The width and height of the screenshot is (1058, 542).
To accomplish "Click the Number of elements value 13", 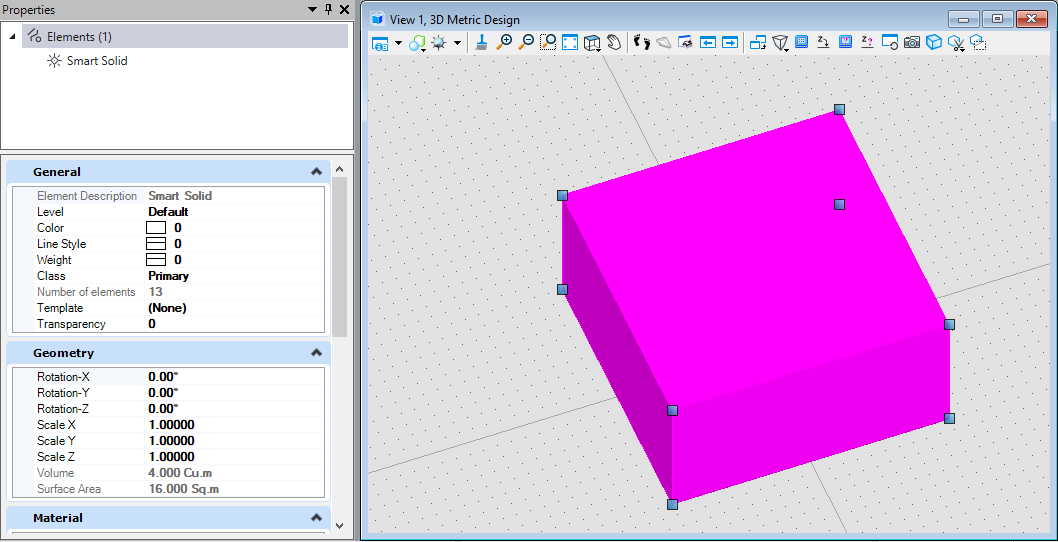I will click(155, 292).
